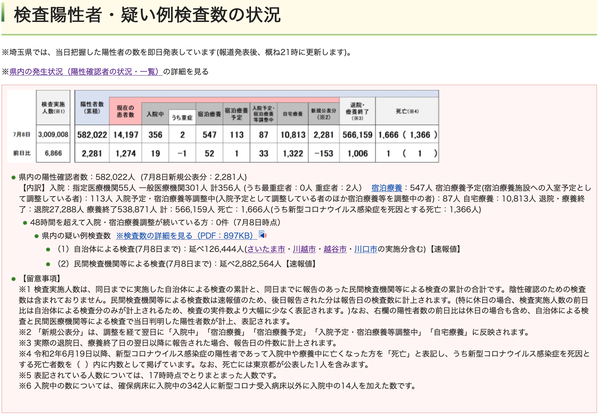Select the 退院・療養終了 table header
Image resolution: width=600 pixels, height=416 pixels.
(x=357, y=111)
